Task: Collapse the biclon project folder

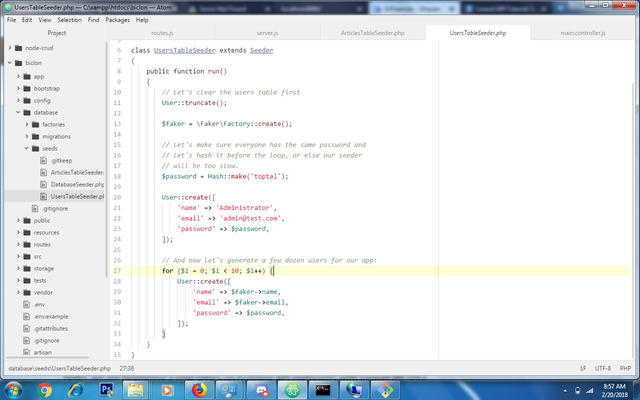Action: coord(10,63)
